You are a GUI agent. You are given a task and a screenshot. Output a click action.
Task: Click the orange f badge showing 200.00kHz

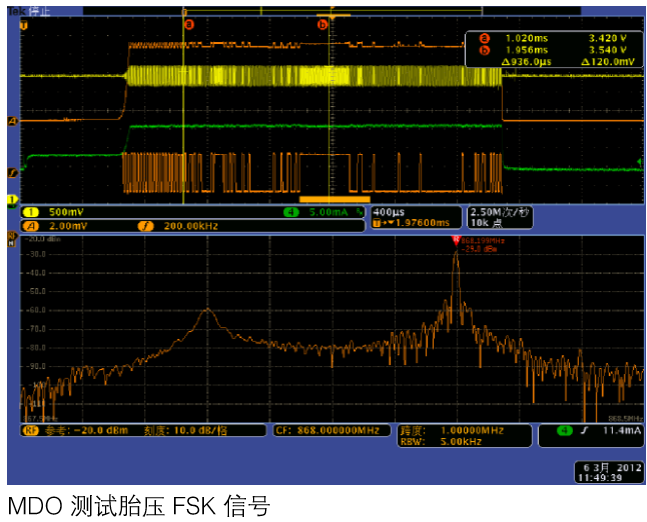(x=144, y=225)
